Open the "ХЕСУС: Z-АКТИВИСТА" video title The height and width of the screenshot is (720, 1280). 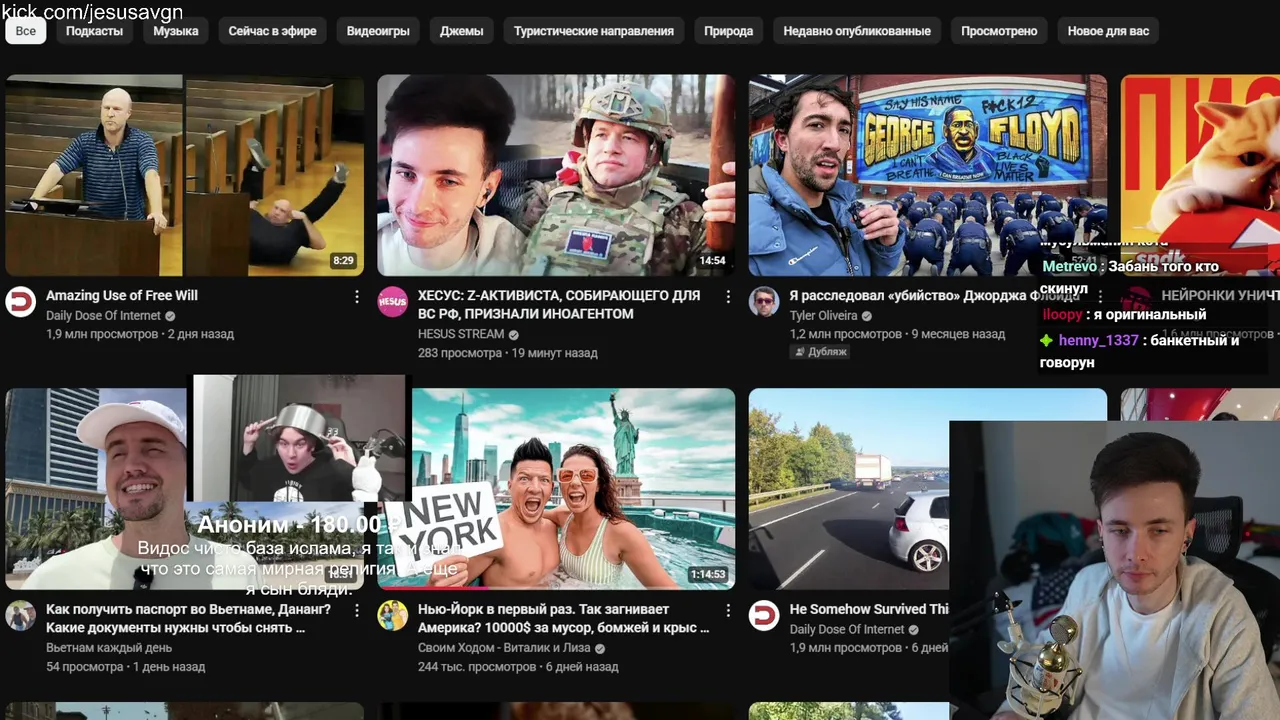[559, 305]
